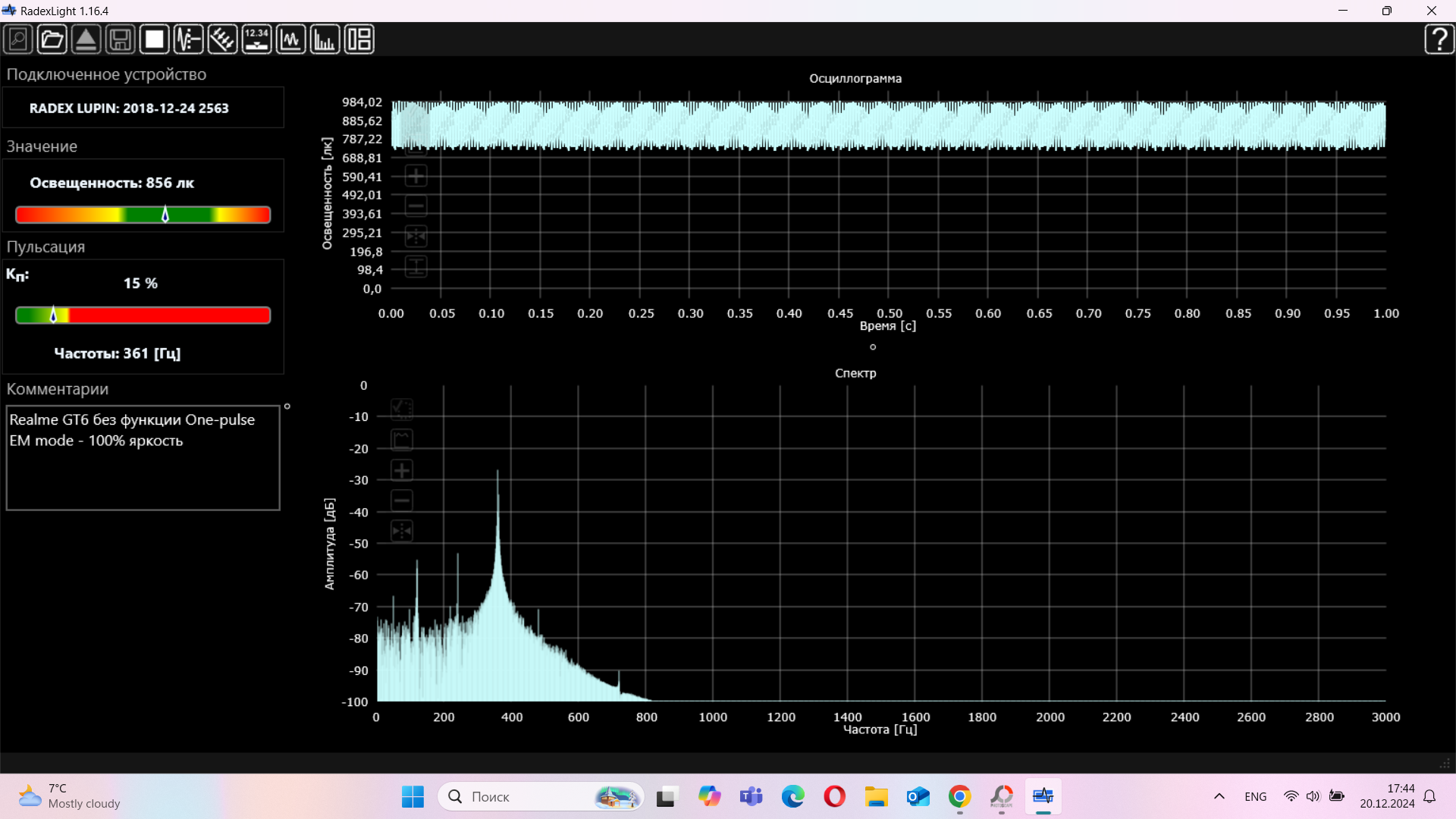The image size is (1456, 819).
Task: Click the device search magnifier icon
Action: (x=18, y=39)
